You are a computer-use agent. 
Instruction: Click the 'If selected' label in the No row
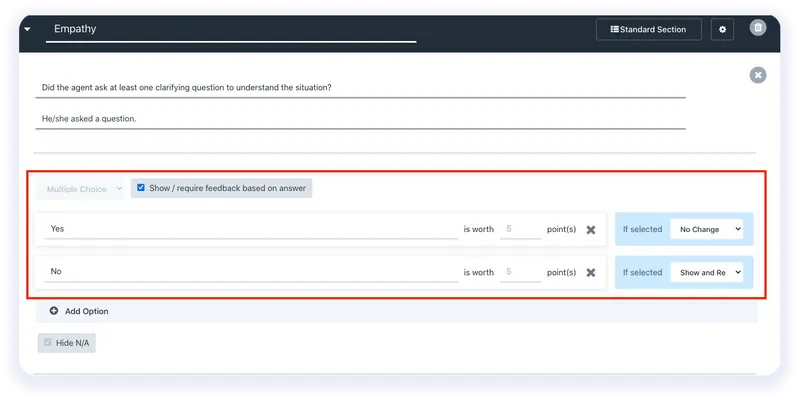tap(642, 272)
